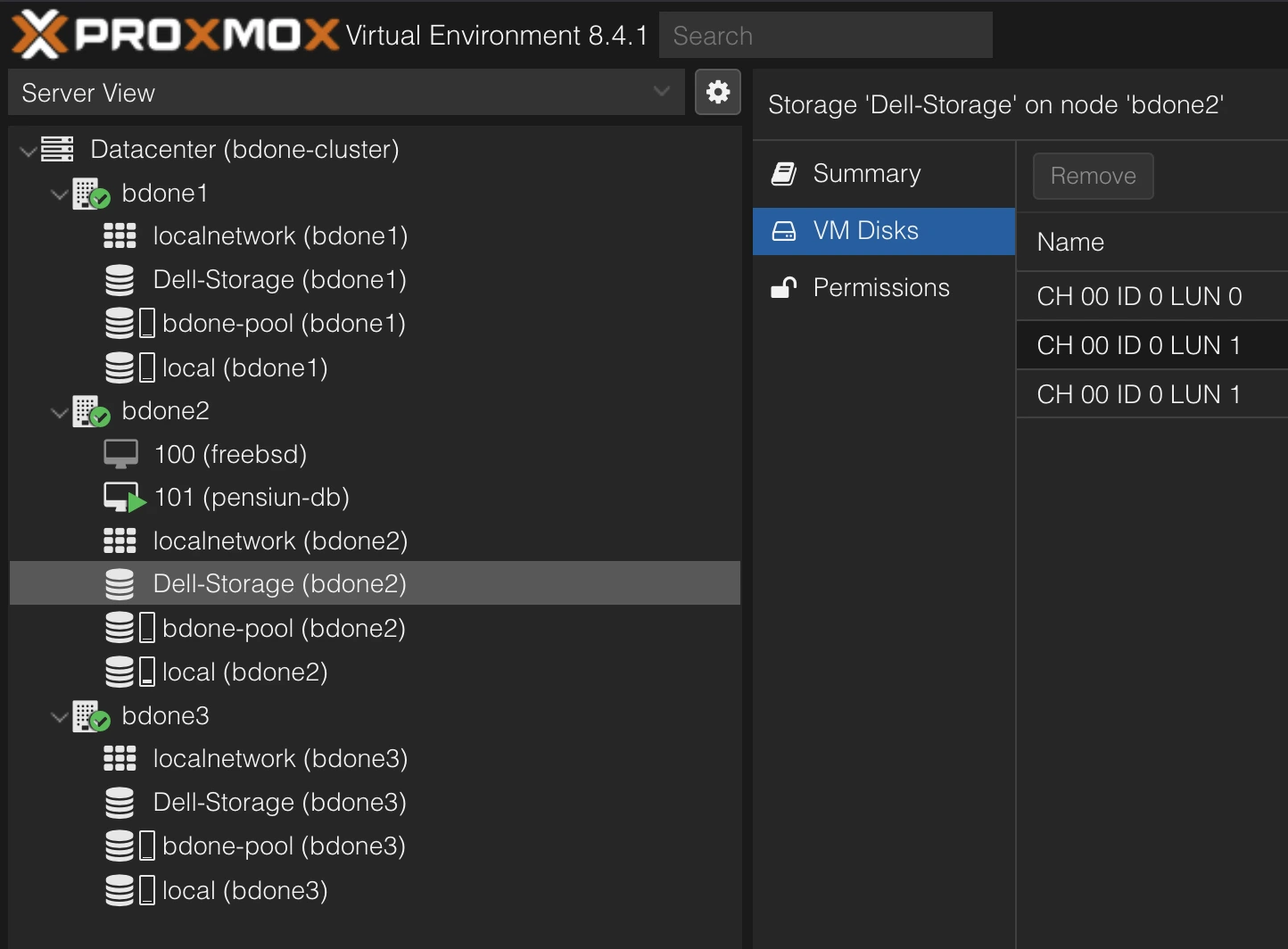Screen dimensions: 1288x949
Task: Click the bdone3 node icon
Action: [91, 716]
